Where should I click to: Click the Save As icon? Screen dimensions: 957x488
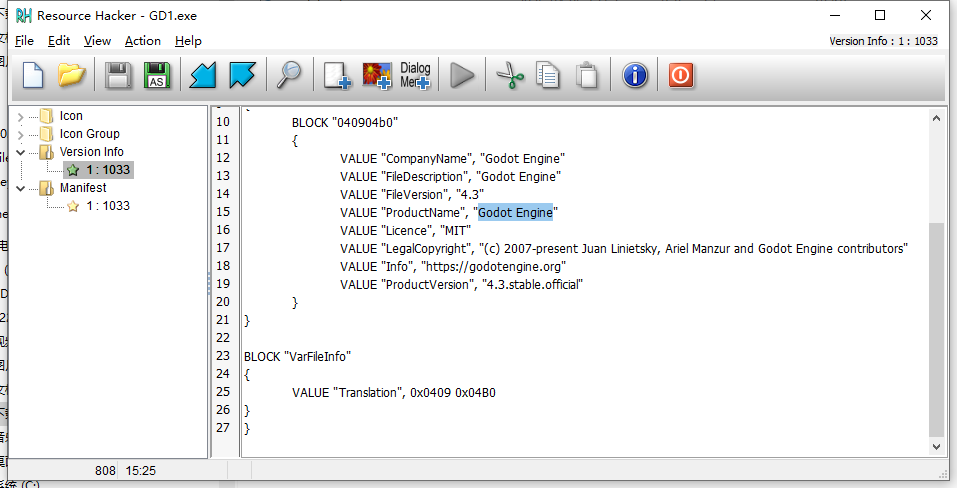(157, 75)
